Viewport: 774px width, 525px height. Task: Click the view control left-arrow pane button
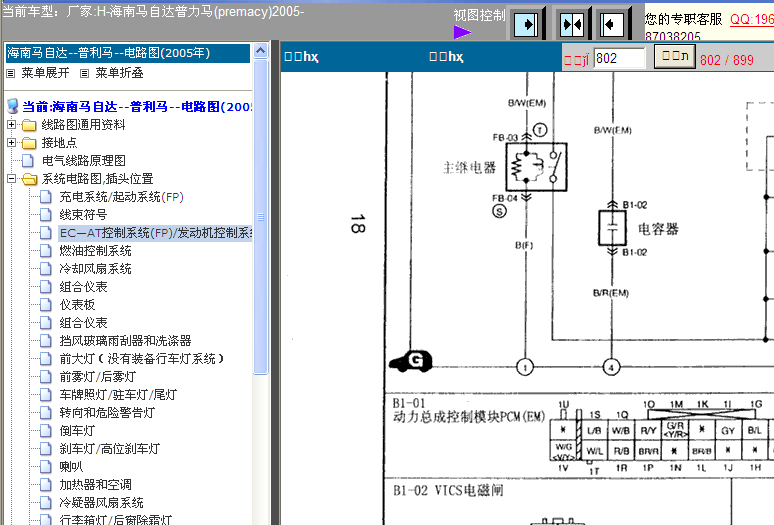(x=613, y=23)
